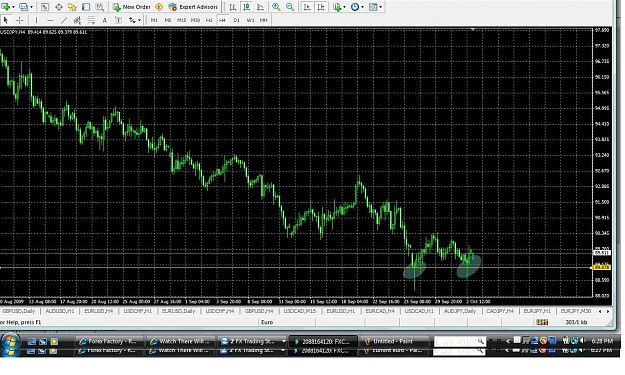Viewport: 625px width, 375px height.
Task: Set timeframe to M5
Action: click(x=168, y=20)
